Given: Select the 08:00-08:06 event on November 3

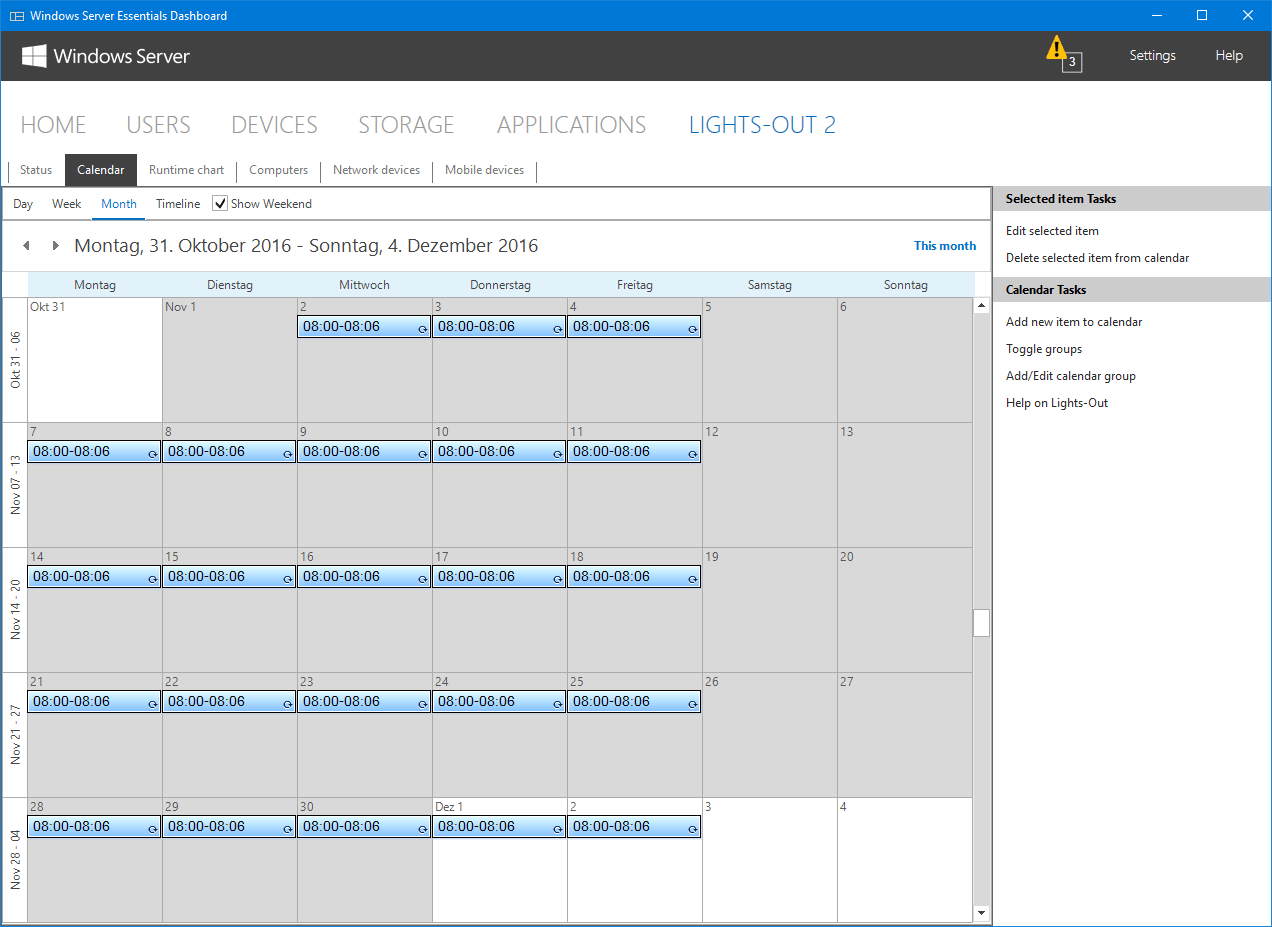Looking at the screenshot, I should (499, 327).
